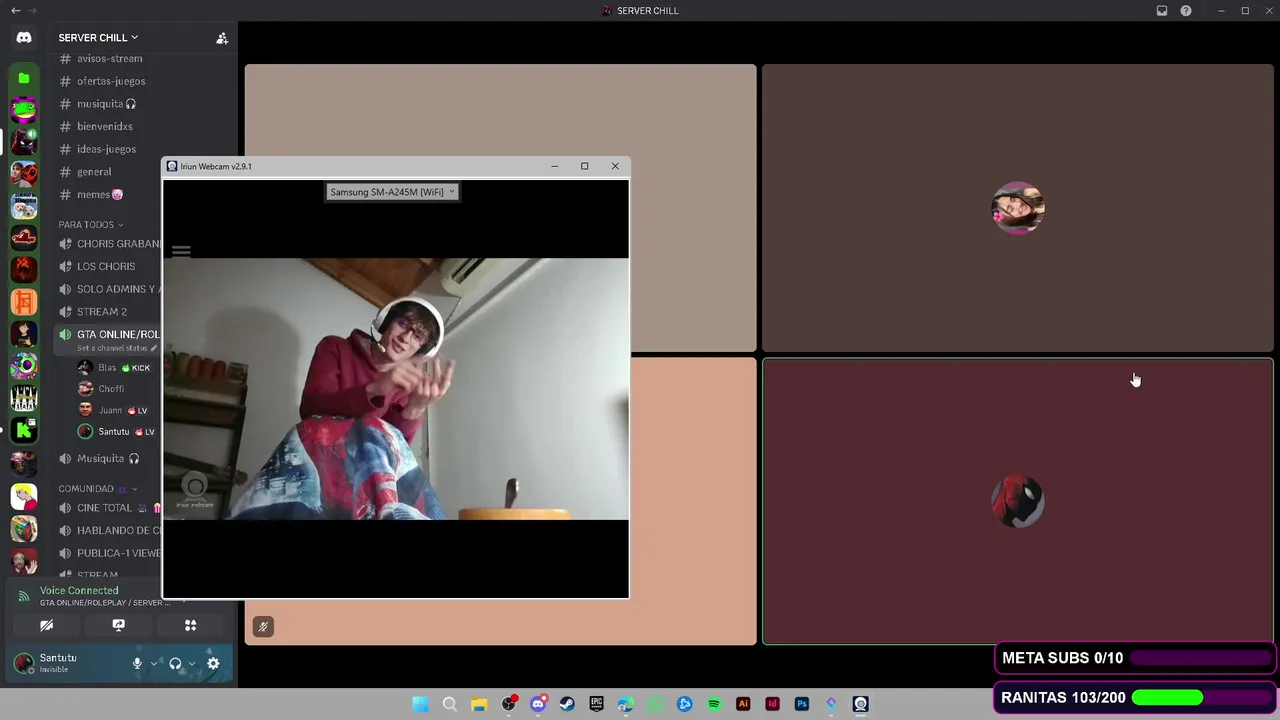Open Spotify from taskbar
The height and width of the screenshot is (720, 1280).
coord(714,704)
